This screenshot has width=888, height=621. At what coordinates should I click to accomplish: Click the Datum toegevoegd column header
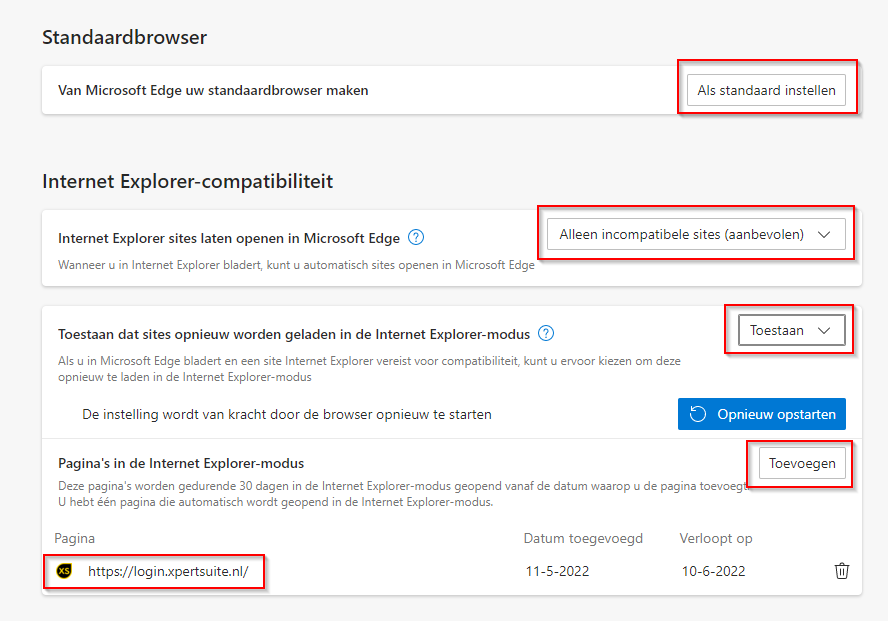583,538
